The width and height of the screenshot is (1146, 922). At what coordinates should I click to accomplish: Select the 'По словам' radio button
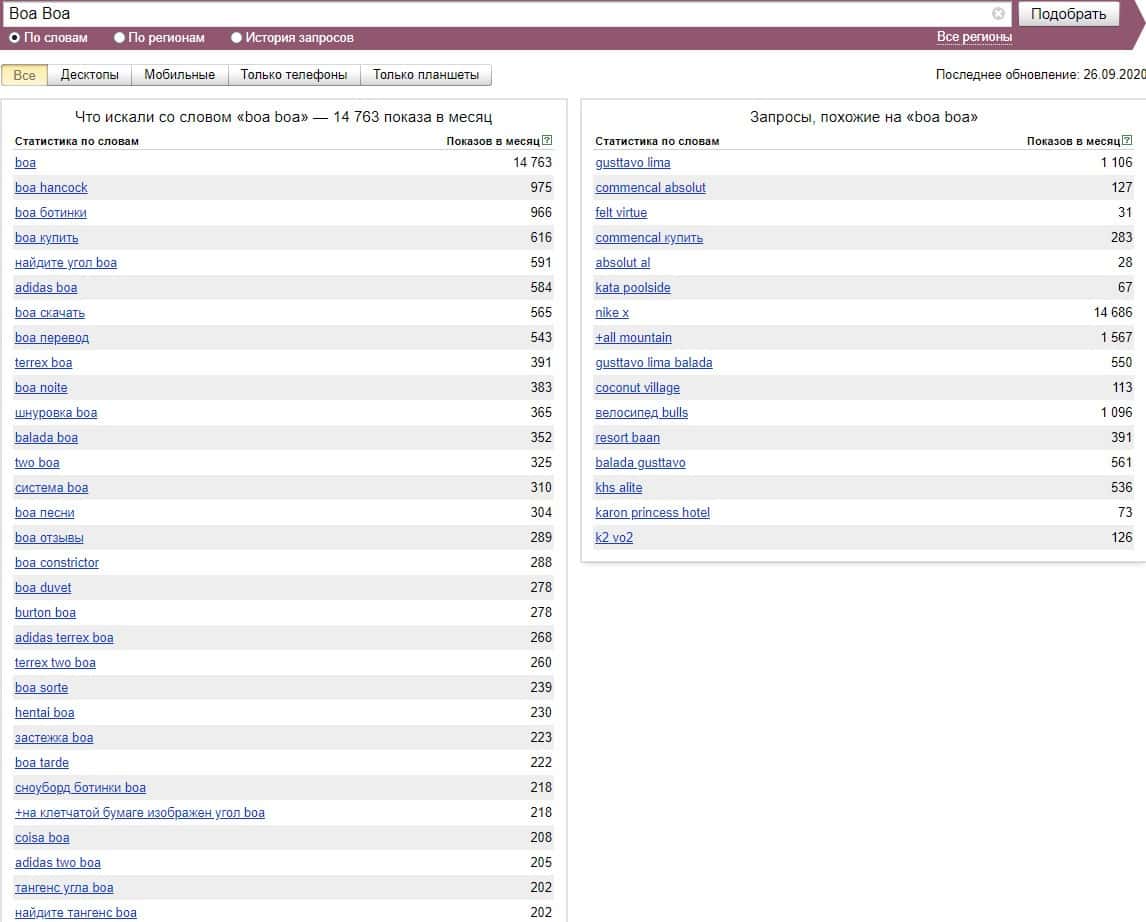[x=15, y=38]
